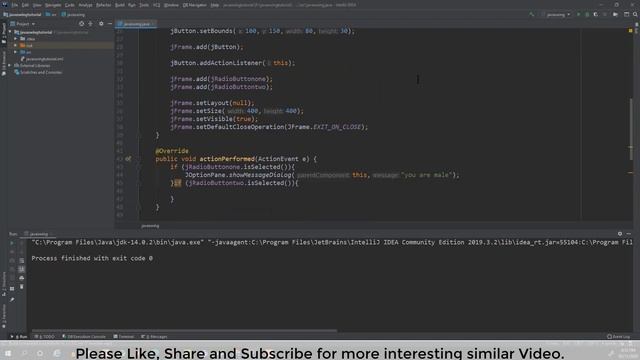Open the View menu

[37, 5]
